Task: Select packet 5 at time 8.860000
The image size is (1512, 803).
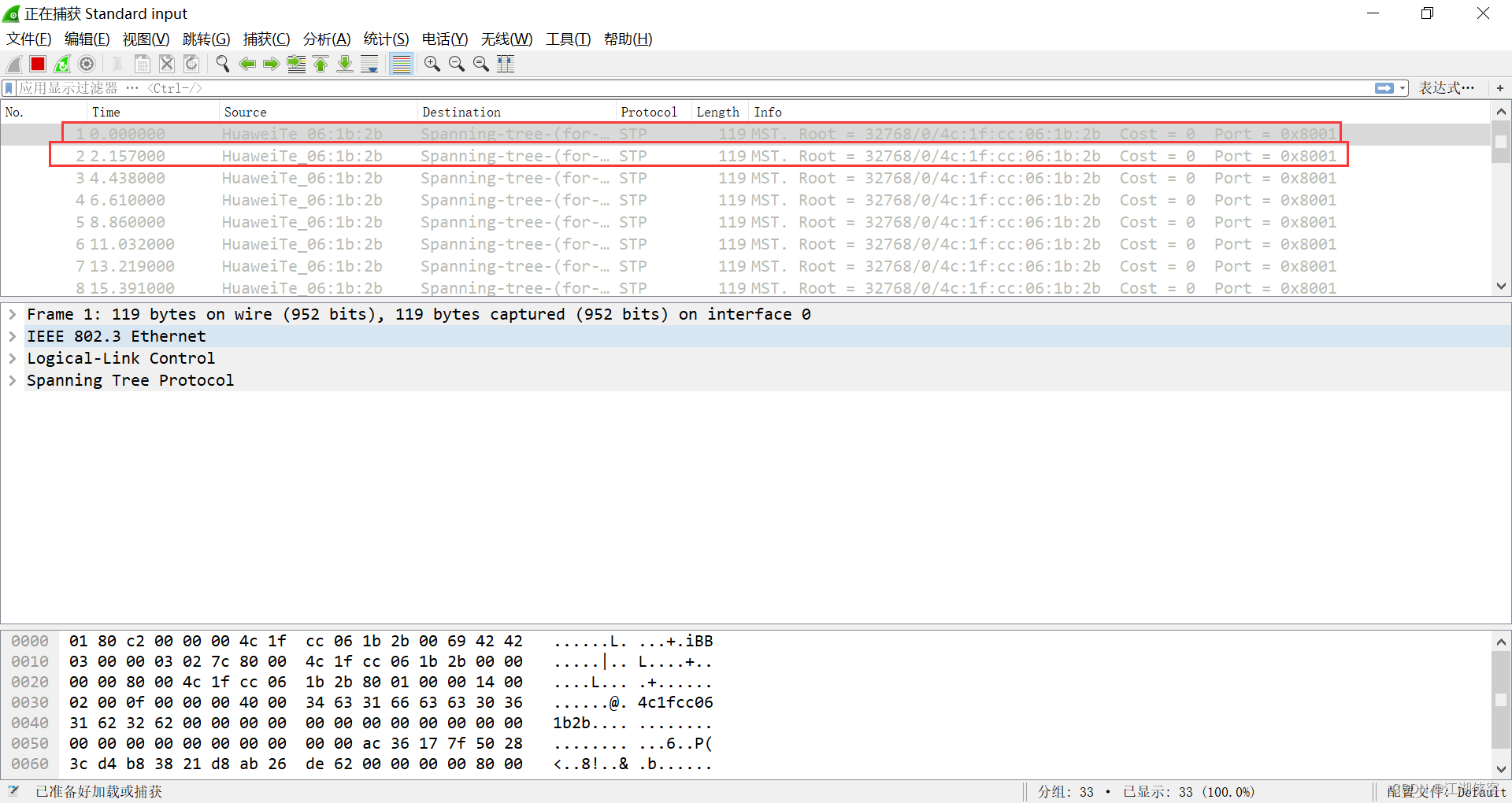Action: (x=746, y=222)
